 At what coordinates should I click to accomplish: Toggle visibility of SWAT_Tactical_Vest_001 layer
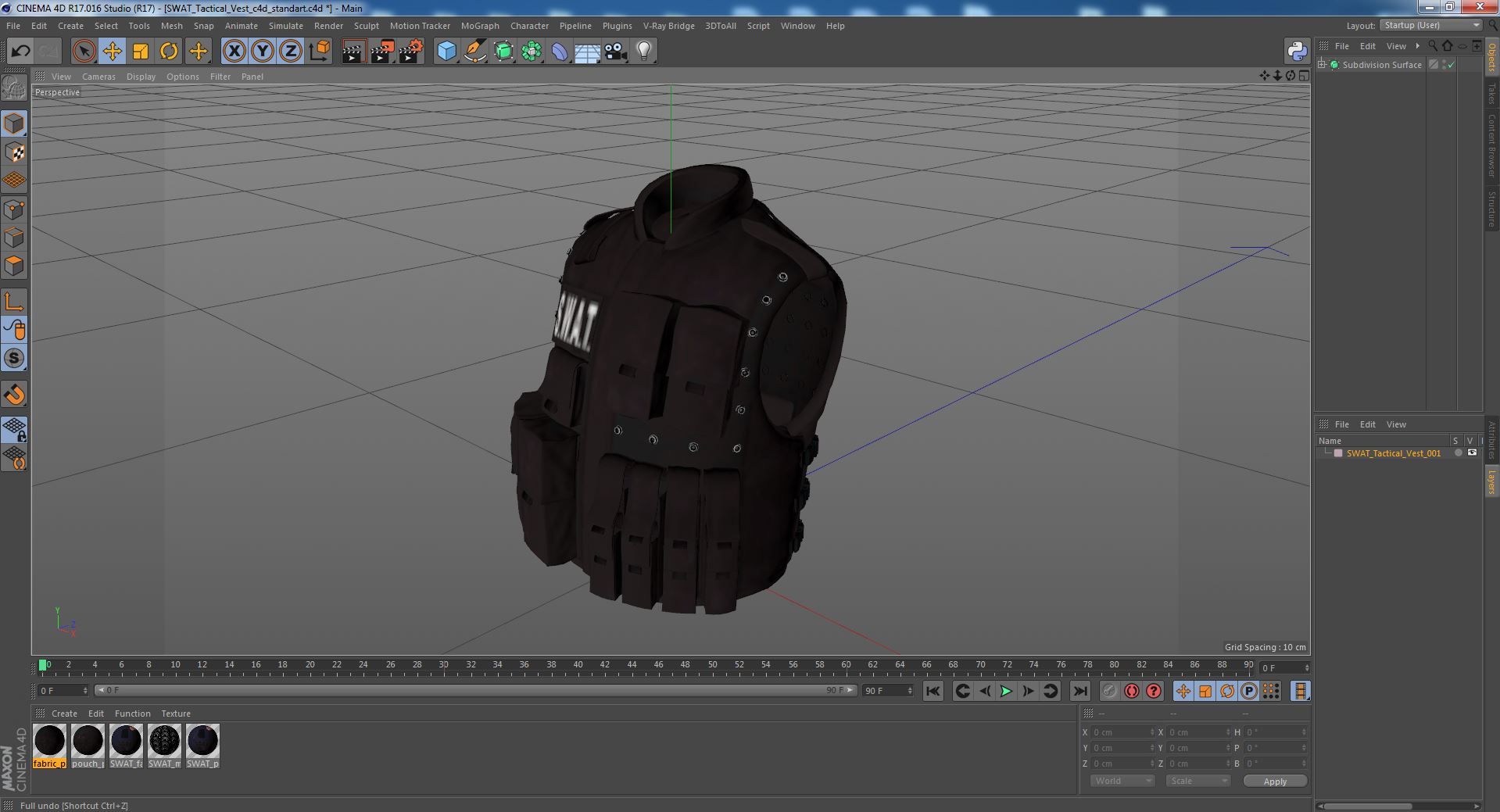coord(1472,453)
